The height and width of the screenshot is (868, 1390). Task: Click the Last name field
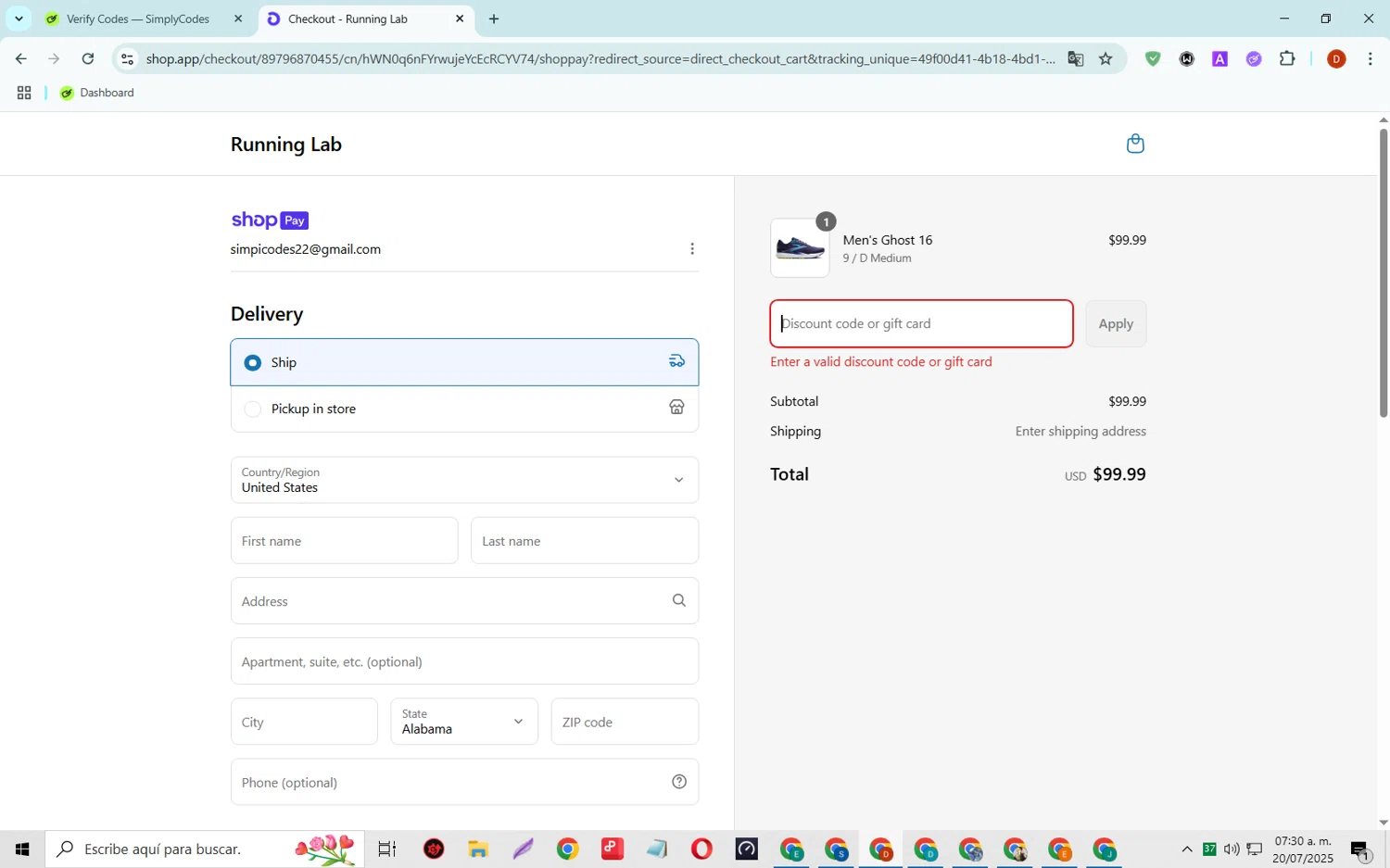click(585, 541)
